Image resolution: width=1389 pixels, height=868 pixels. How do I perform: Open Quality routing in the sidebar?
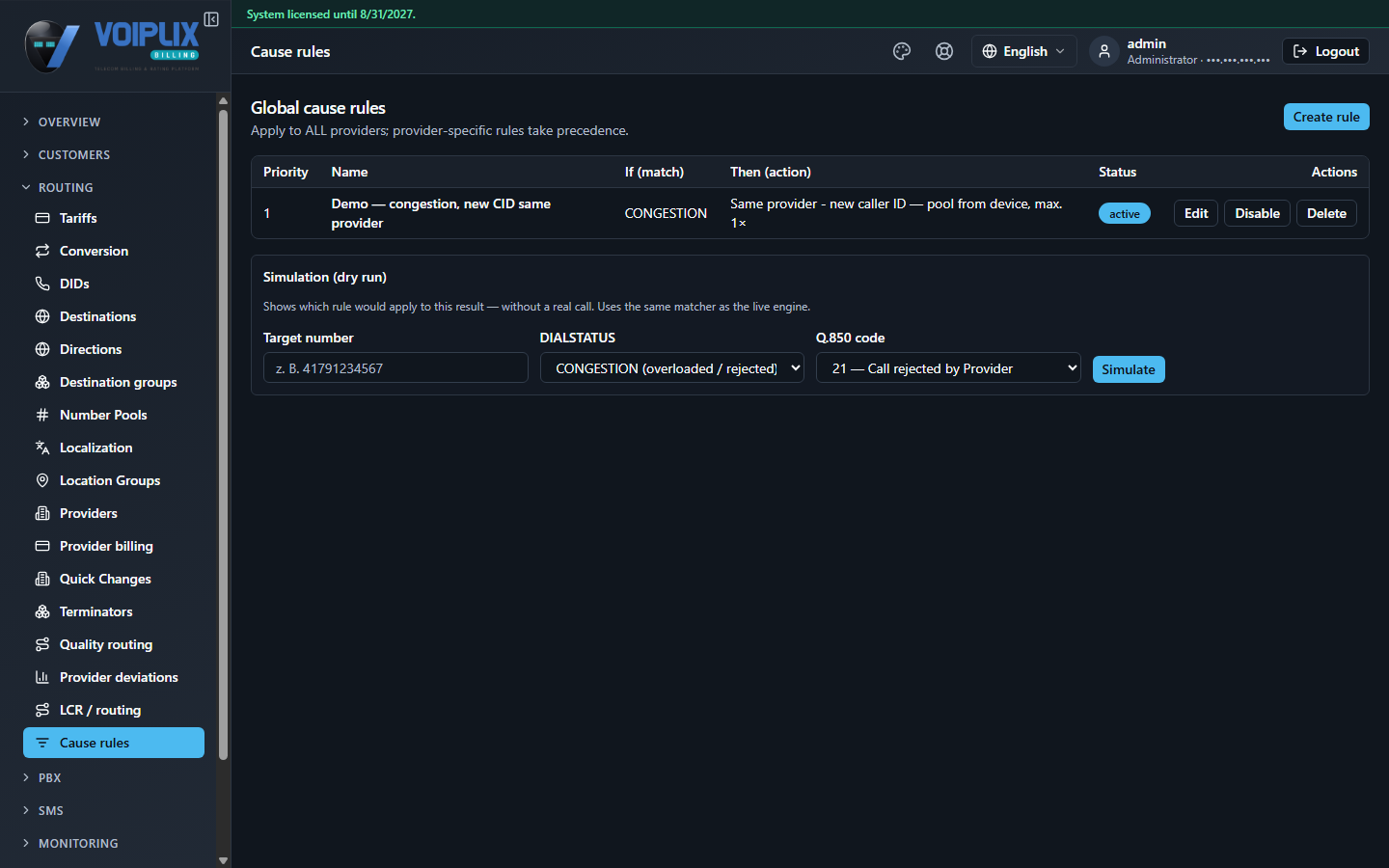pos(114,644)
